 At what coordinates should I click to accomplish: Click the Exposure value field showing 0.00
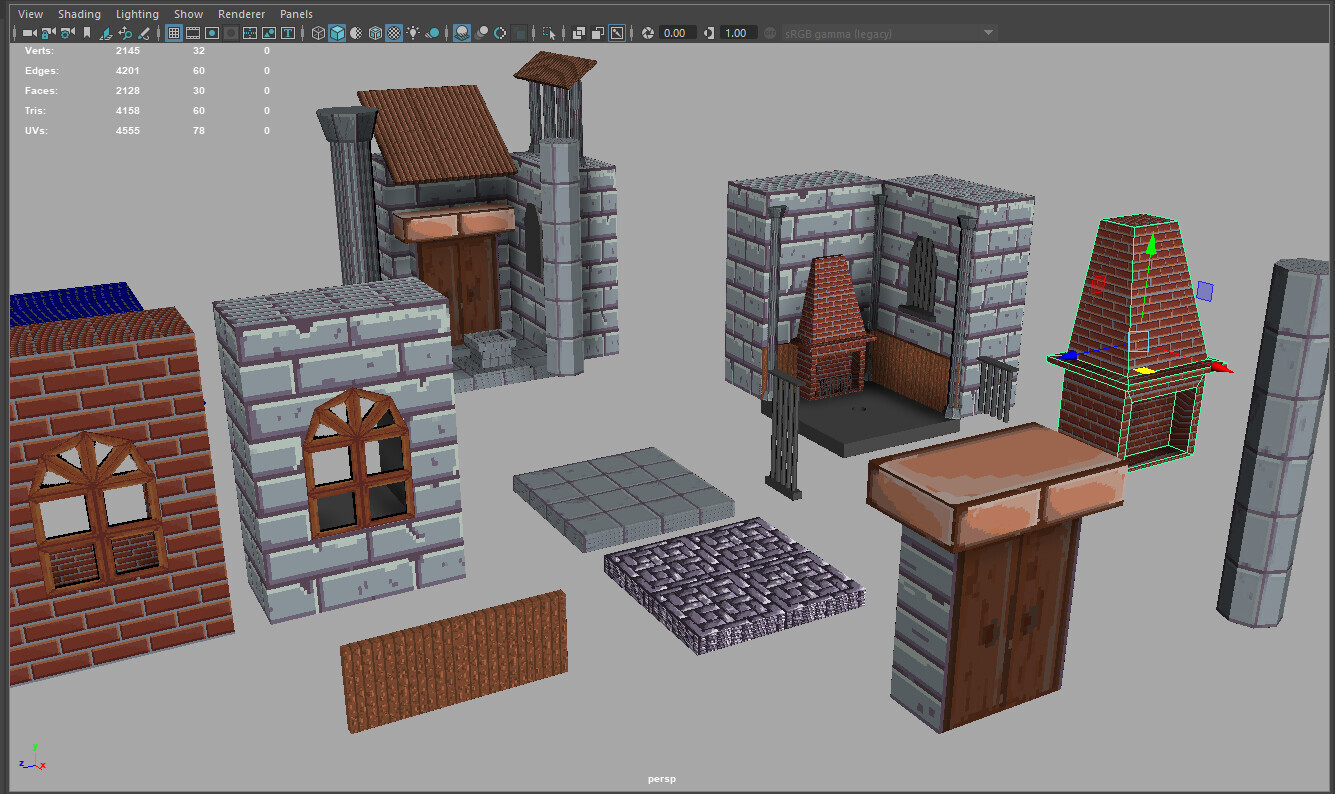tap(674, 33)
